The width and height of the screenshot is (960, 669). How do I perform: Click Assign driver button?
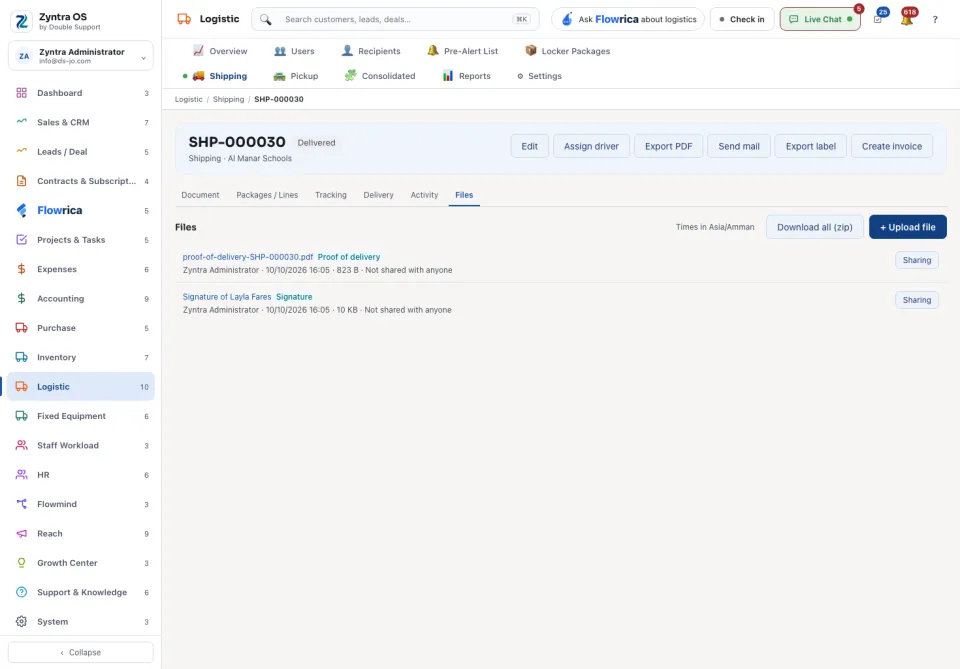coord(591,146)
